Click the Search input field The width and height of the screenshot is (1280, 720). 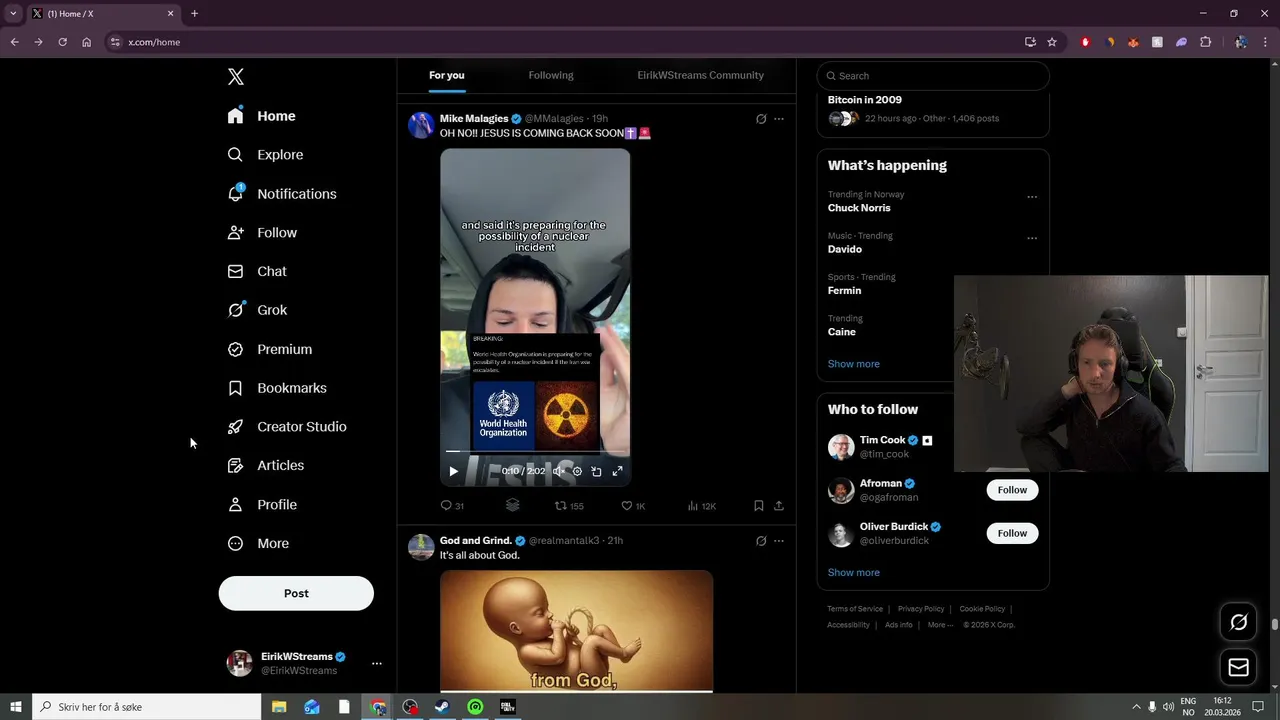tap(933, 76)
